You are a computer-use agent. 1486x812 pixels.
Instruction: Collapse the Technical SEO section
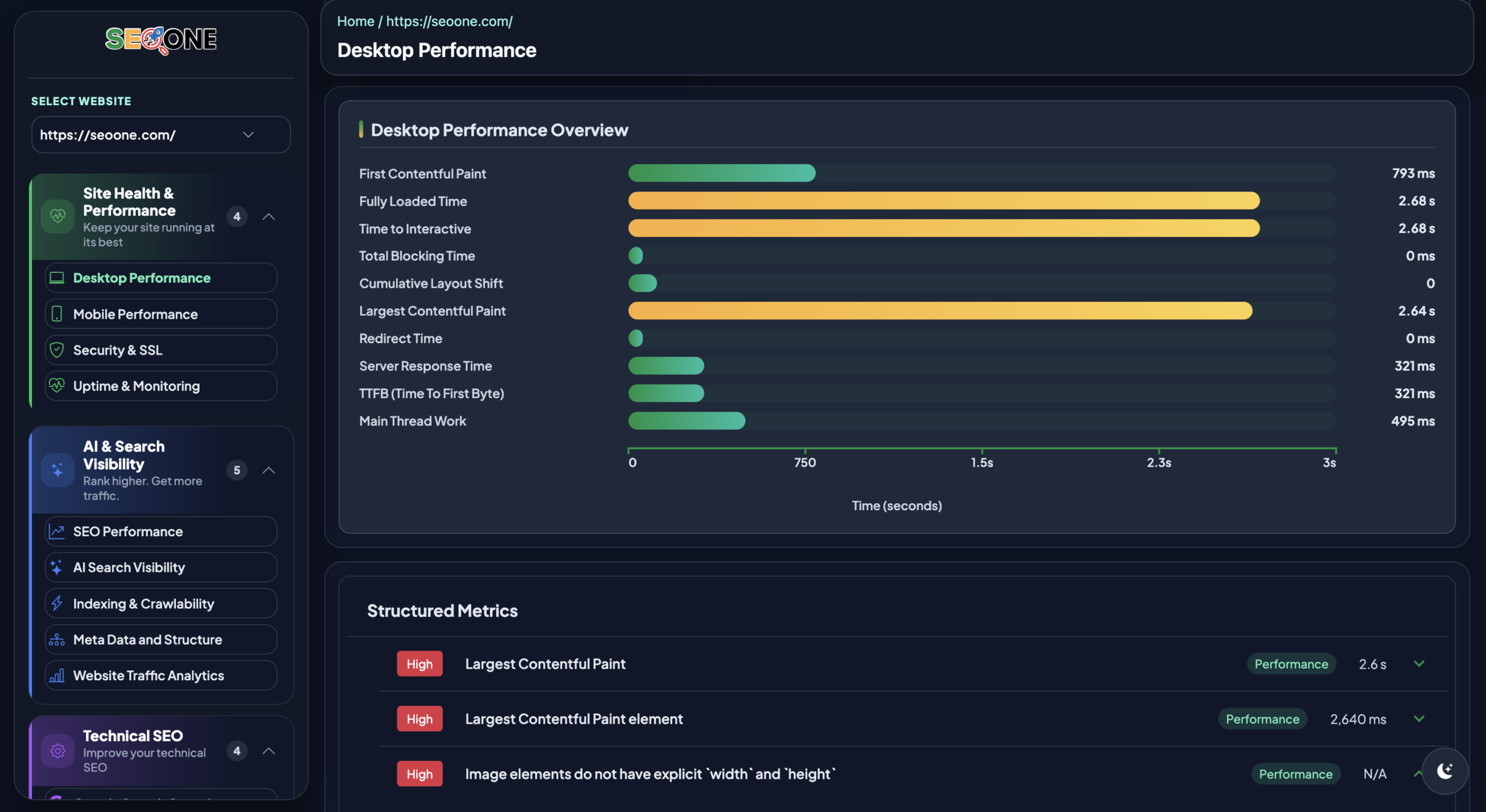click(268, 751)
